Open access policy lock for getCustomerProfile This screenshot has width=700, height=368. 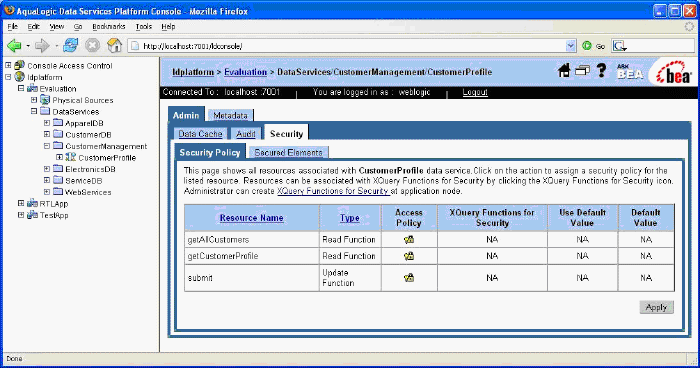tap(409, 256)
